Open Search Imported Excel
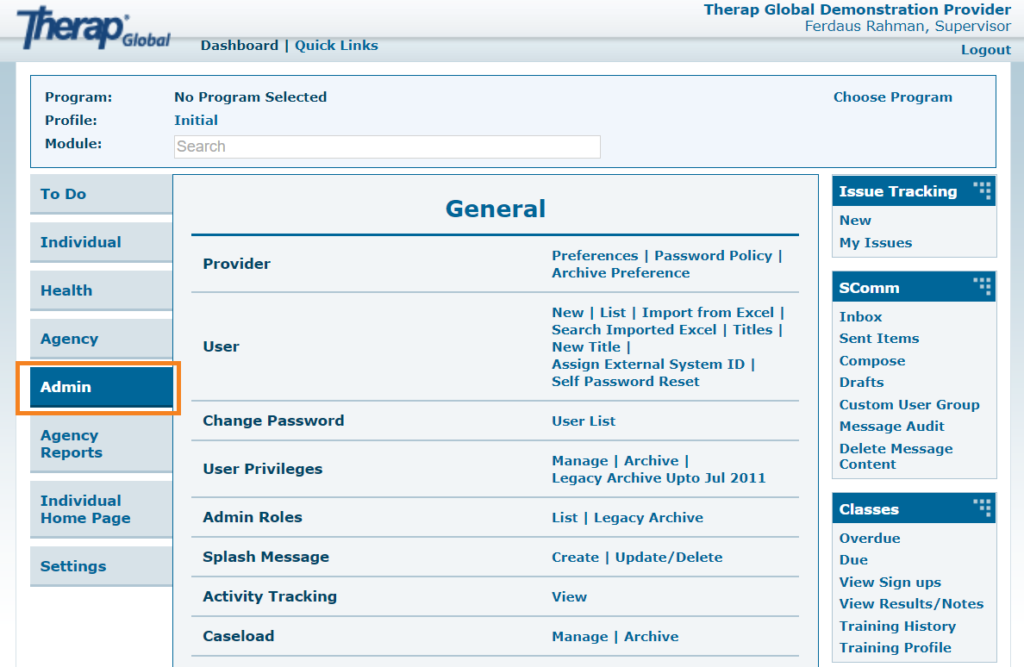Image resolution: width=1024 pixels, height=667 pixels. coord(634,330)
